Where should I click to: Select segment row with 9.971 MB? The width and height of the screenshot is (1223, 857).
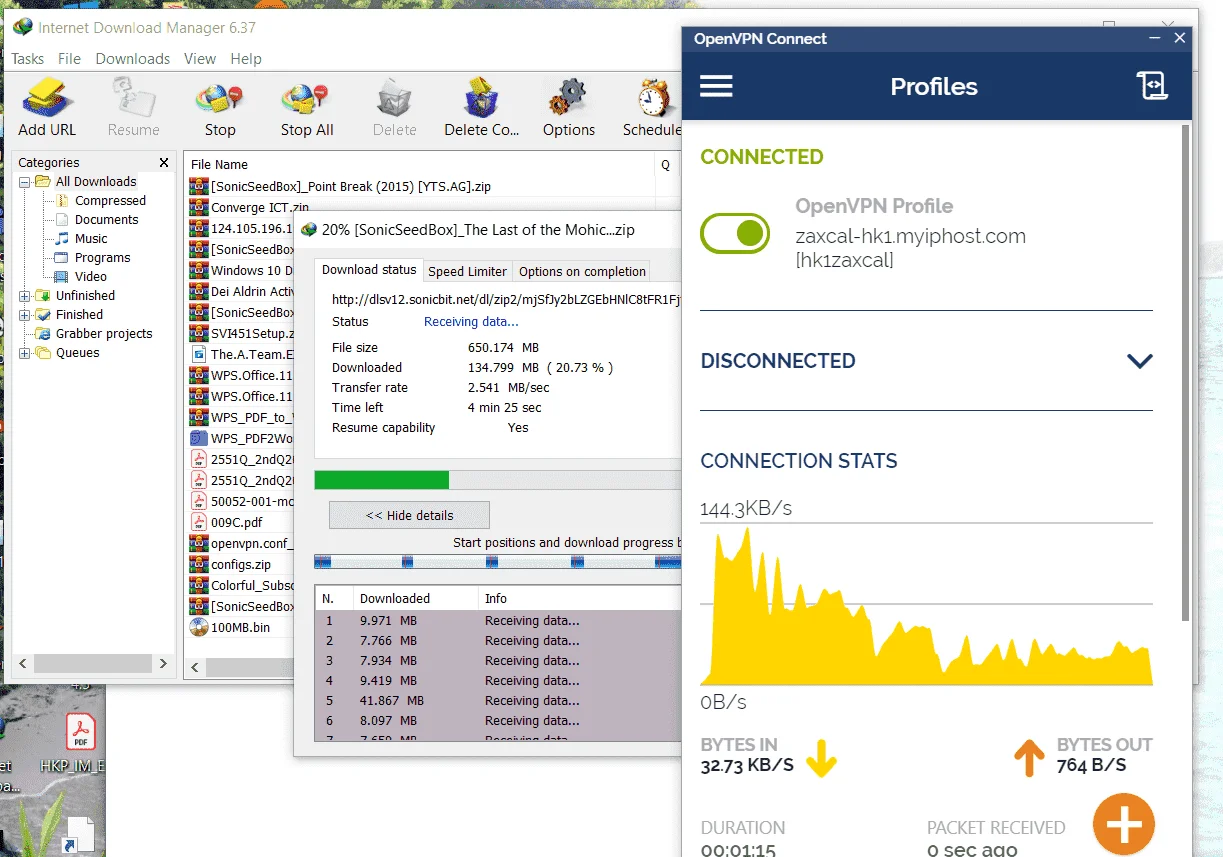click(498, 620)
